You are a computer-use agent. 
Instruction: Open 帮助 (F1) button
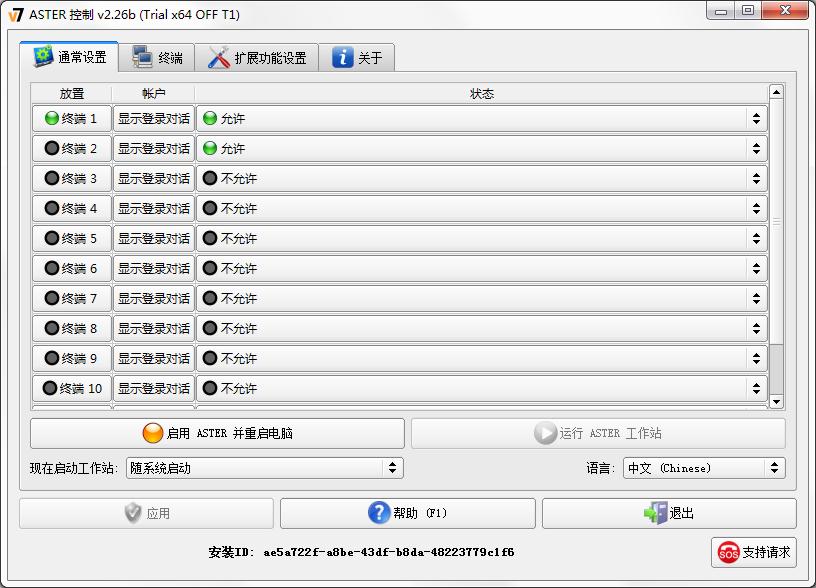(x=407, y=513)
